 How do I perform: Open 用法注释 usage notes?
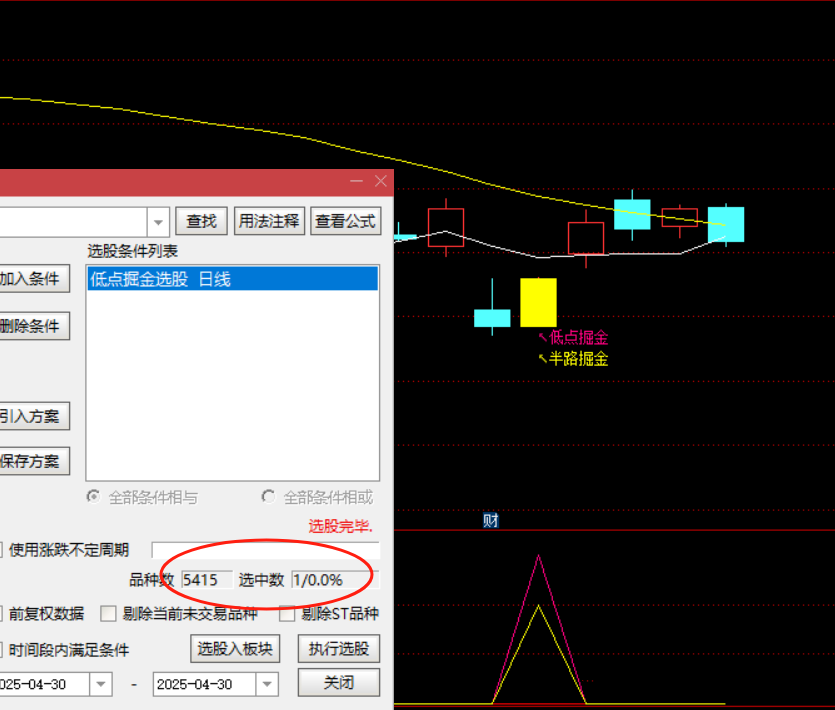coord(269,221)
